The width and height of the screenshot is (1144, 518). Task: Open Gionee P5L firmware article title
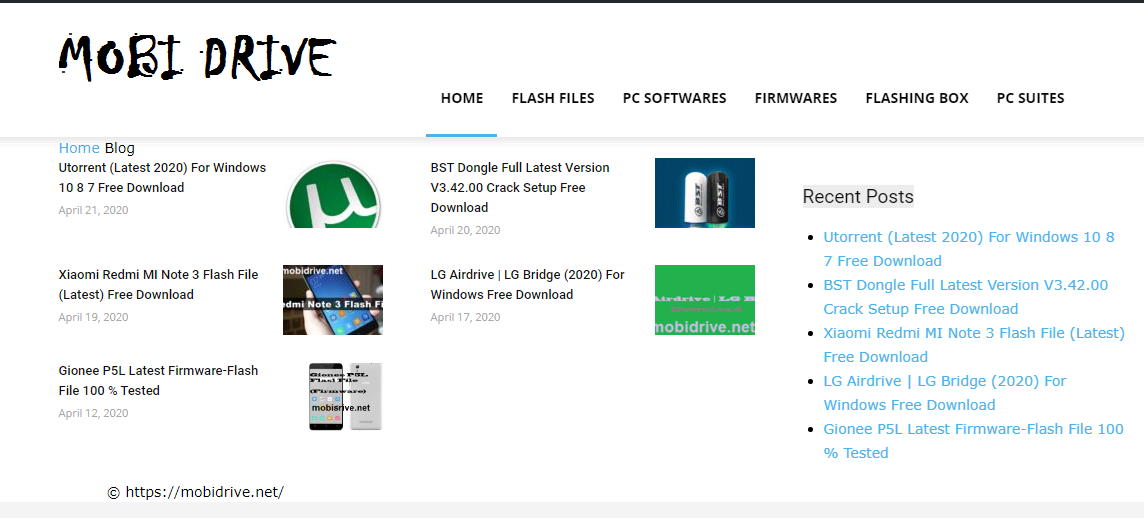pos(158,380)
